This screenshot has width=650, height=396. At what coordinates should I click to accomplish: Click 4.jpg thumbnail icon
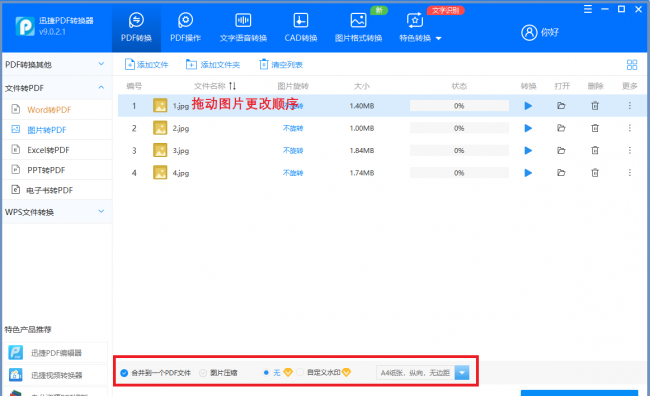160,172
